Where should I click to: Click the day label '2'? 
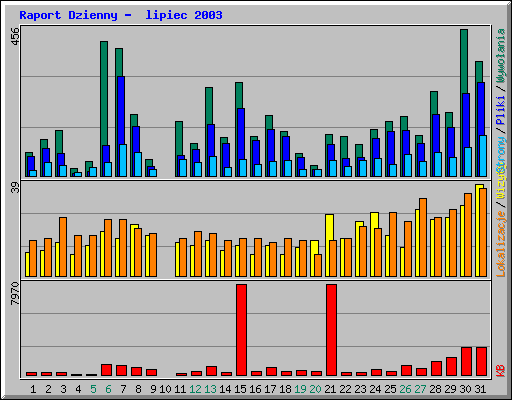(48, 389)
